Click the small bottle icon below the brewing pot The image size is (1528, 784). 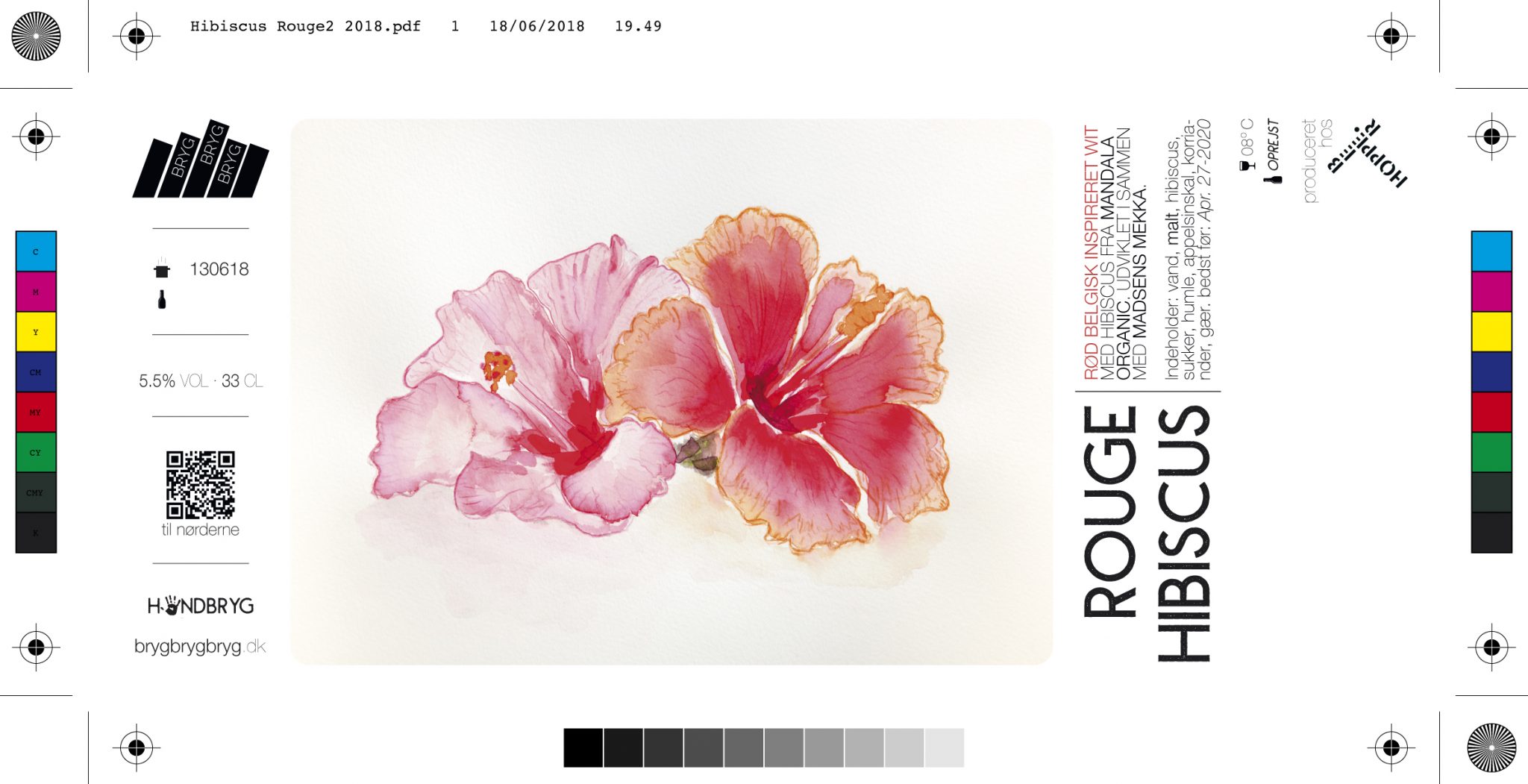(x=162, y=300)
